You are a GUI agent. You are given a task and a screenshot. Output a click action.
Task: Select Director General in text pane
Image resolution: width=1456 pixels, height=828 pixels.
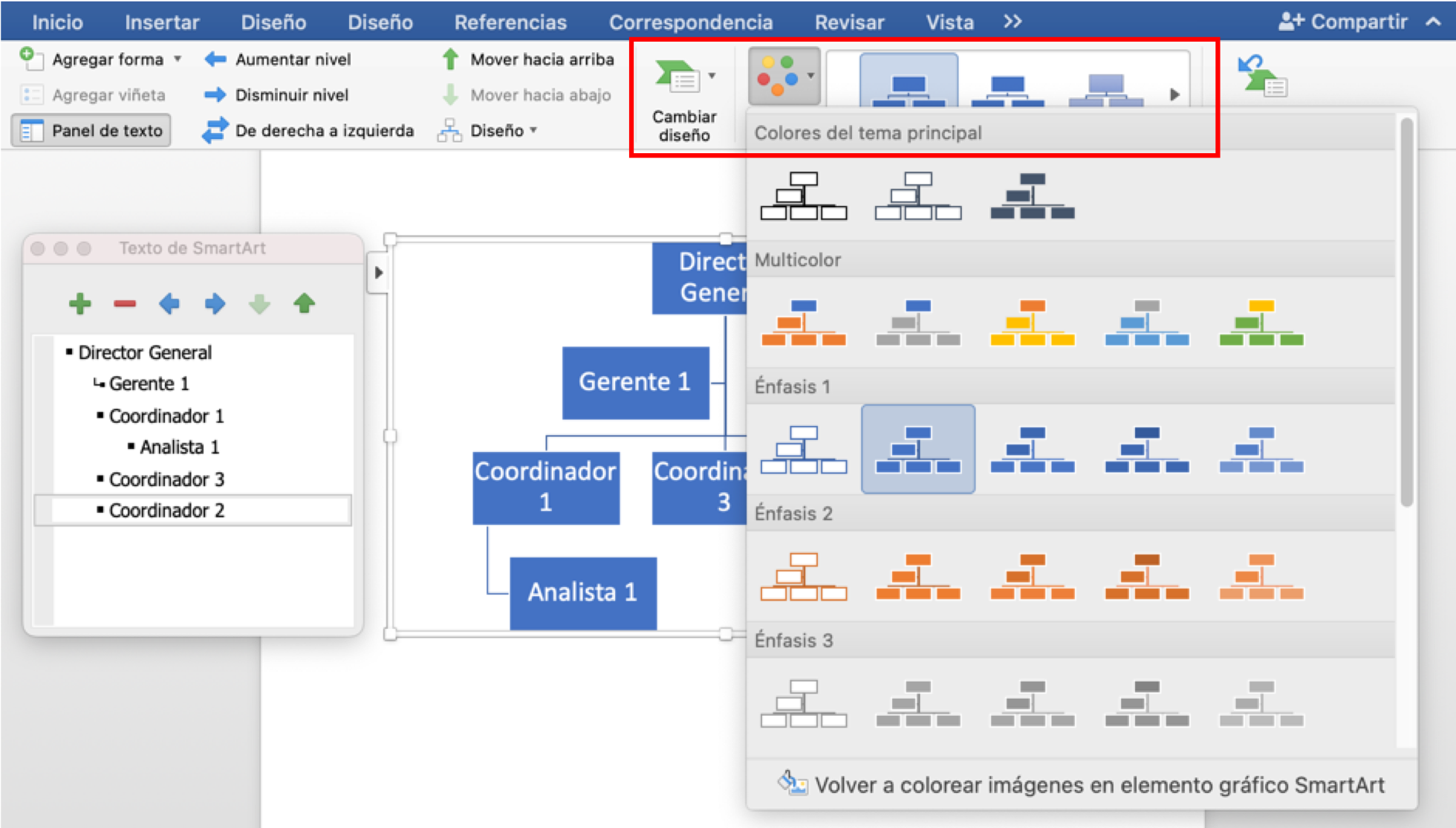(x=145, y=352)
